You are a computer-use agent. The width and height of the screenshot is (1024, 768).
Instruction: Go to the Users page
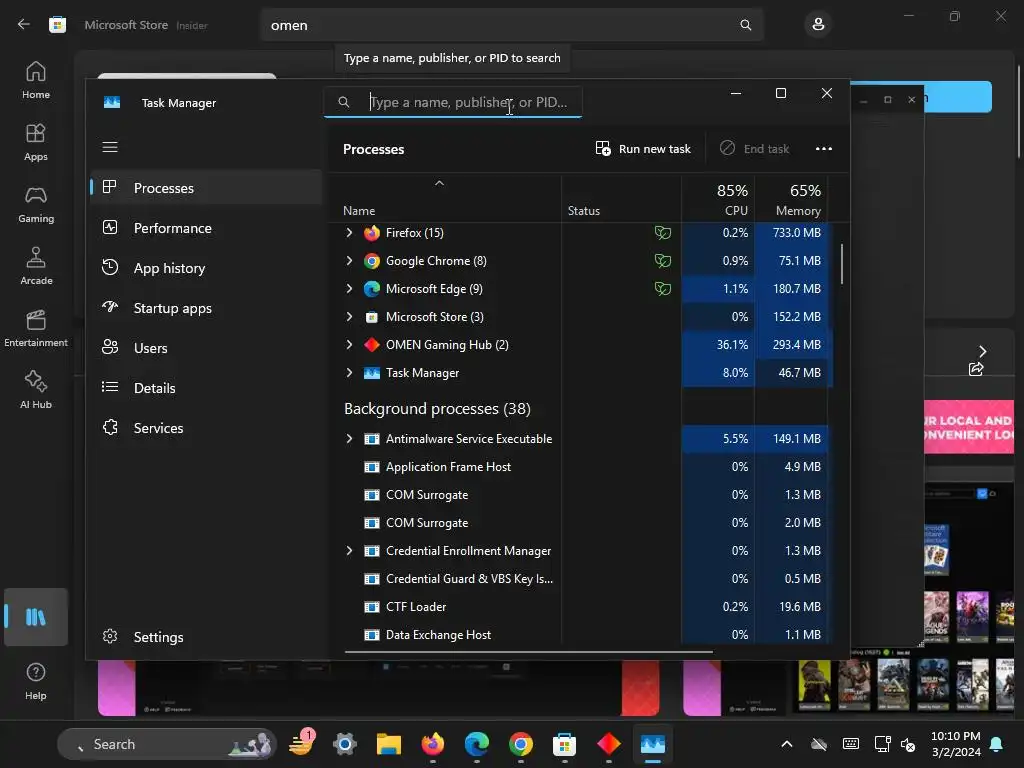pyautogui.click(x=206, y=348)
